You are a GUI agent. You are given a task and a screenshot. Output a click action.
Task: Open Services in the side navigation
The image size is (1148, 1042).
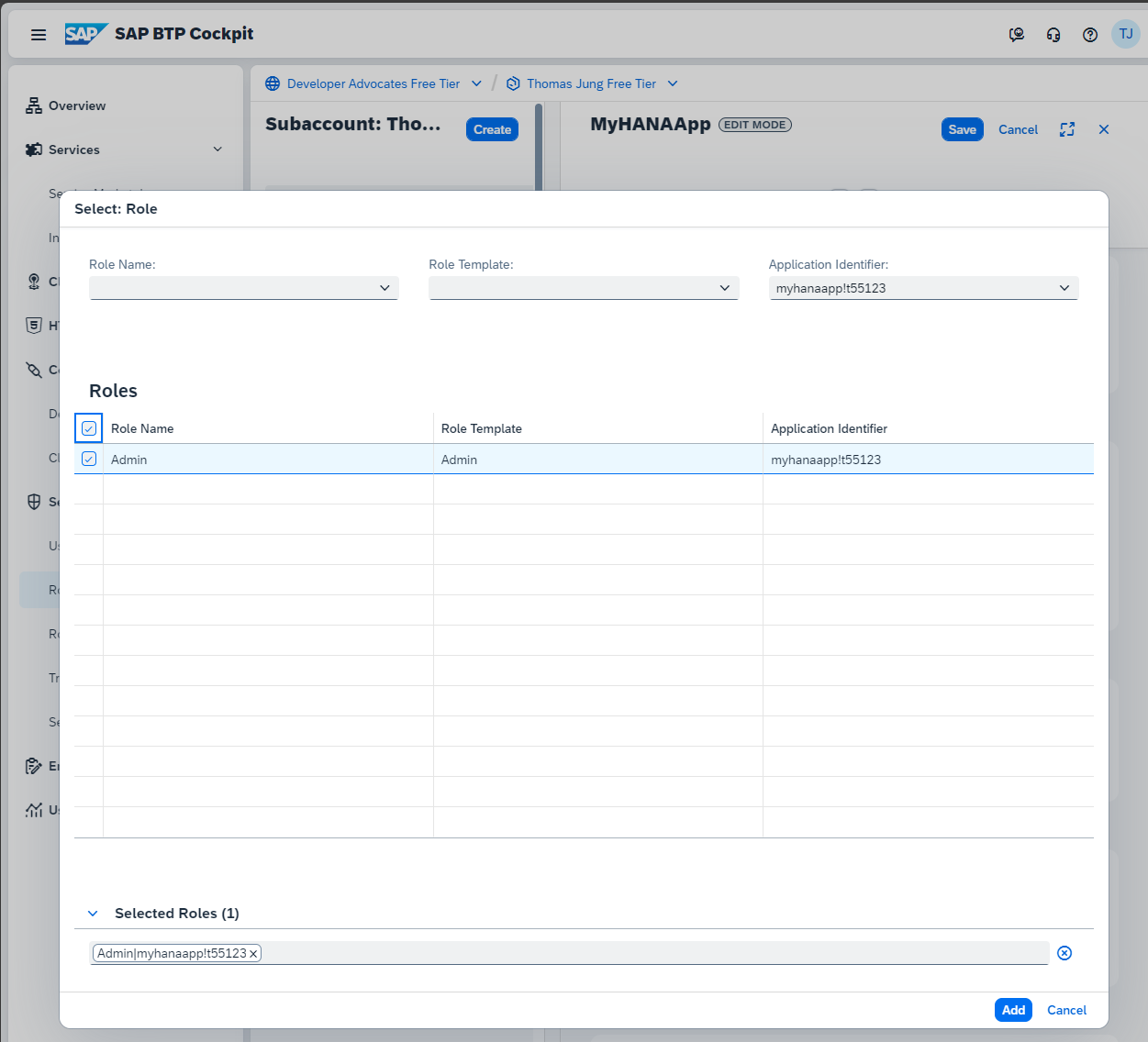[x=74, y=150]
